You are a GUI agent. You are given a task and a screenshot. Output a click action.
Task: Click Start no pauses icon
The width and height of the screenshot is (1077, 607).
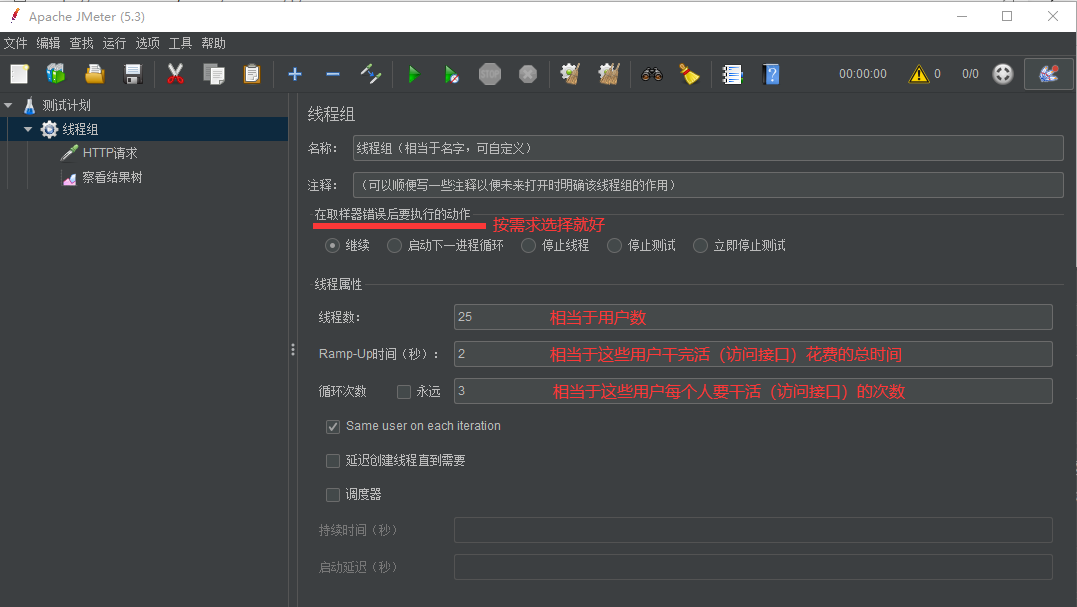pos(451,74)
